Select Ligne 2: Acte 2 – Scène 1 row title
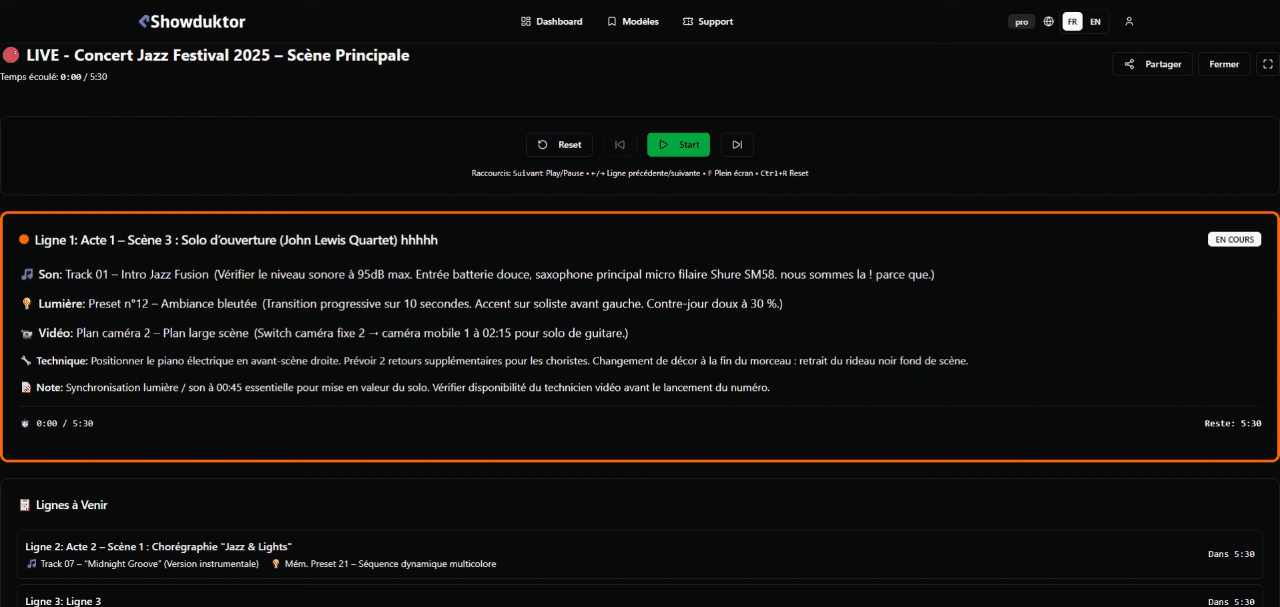Image resolution: width=1280 pixels, height=607 pixels. (x=159, y=547)
